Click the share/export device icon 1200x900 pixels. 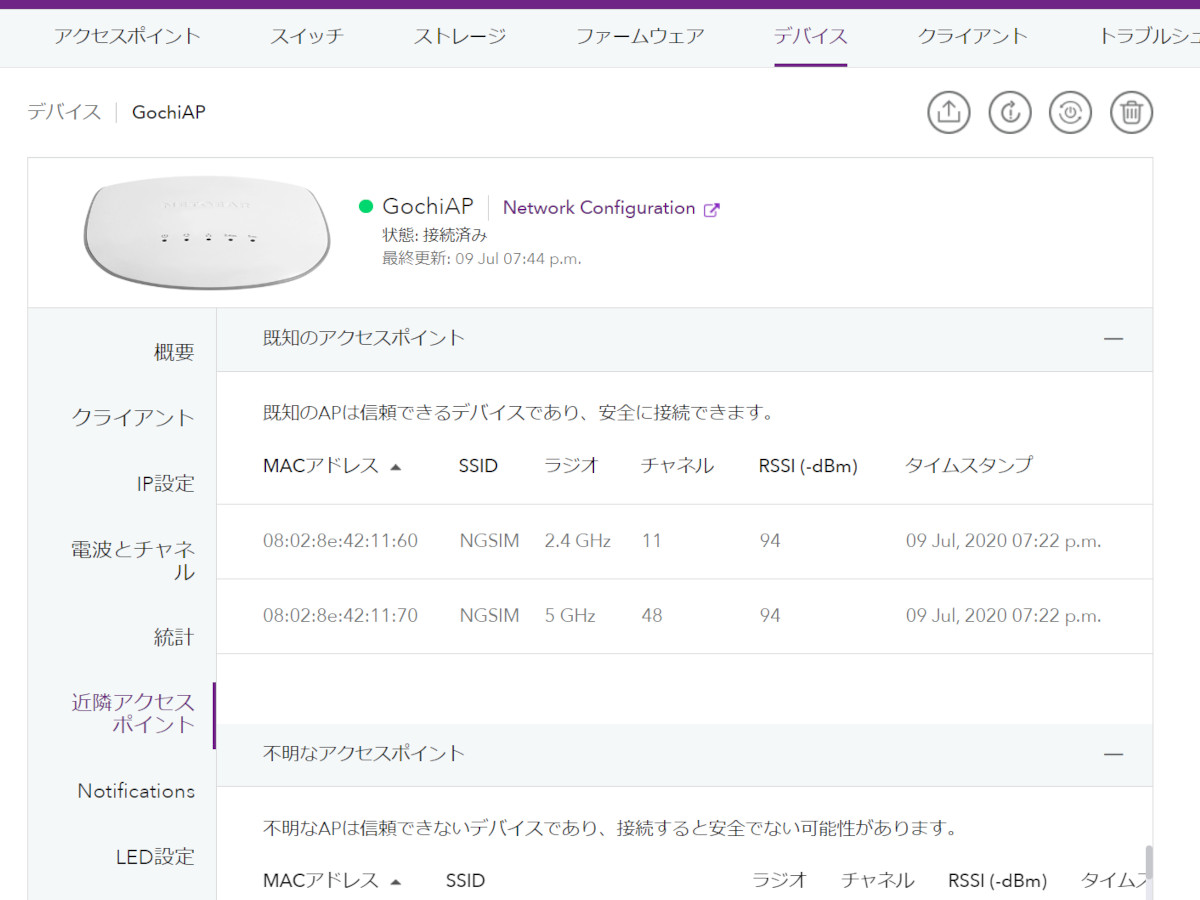949,112
